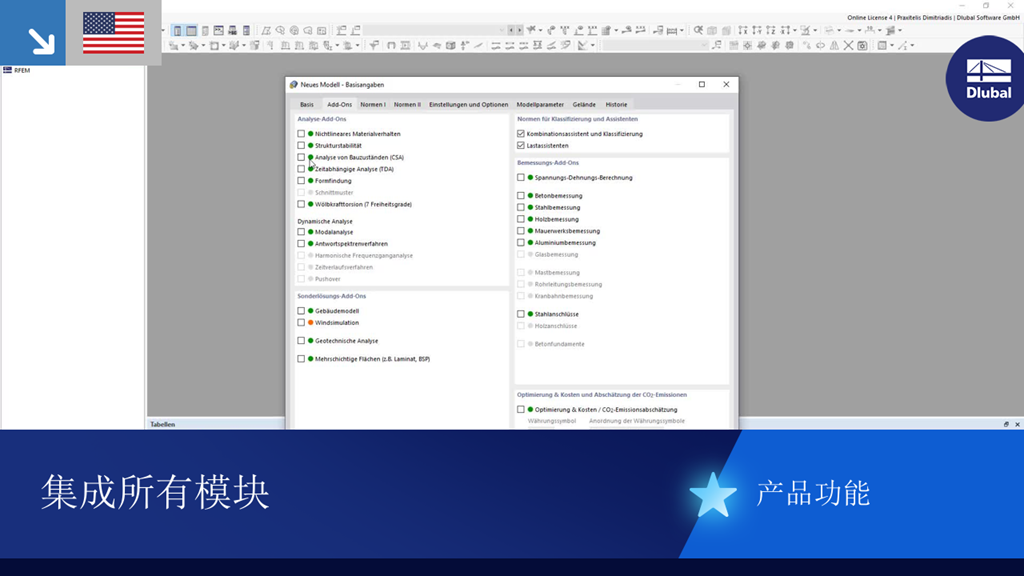Viewport: 1024px width, 576px height.
Task: Switch to the Normen I tab
Action: [x=373, y=104]
